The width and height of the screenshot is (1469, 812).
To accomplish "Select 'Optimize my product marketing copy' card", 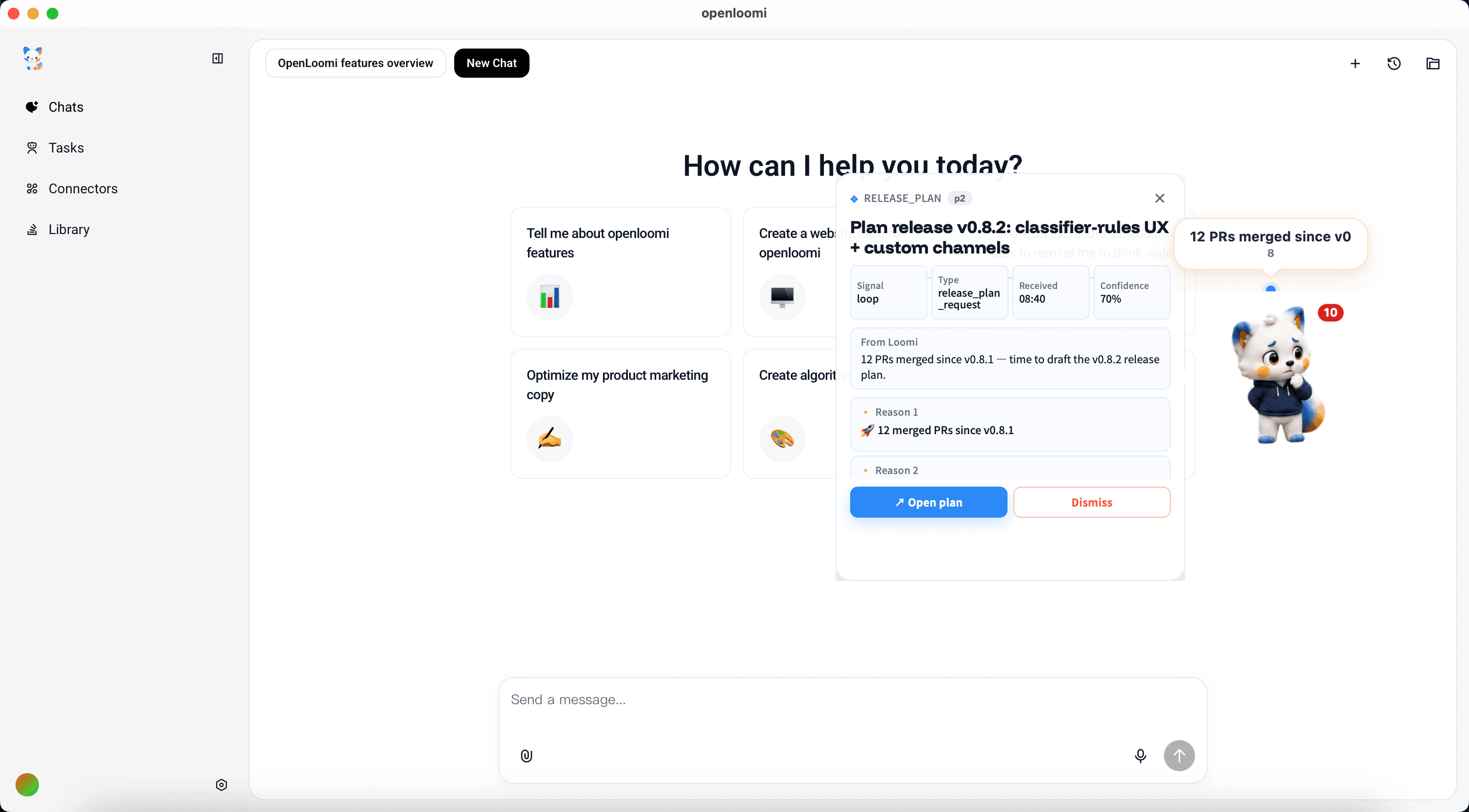I will click(620, 414).
